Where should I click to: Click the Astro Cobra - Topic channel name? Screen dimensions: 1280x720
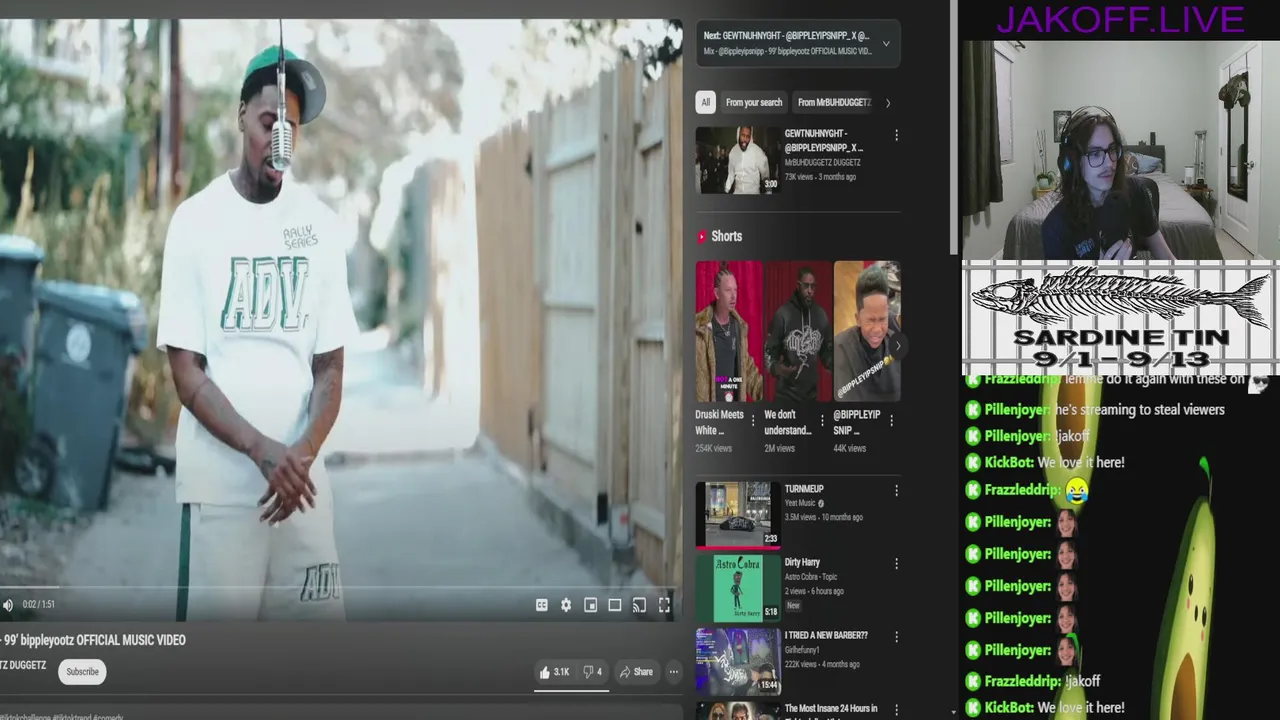(x=811, y=577)
